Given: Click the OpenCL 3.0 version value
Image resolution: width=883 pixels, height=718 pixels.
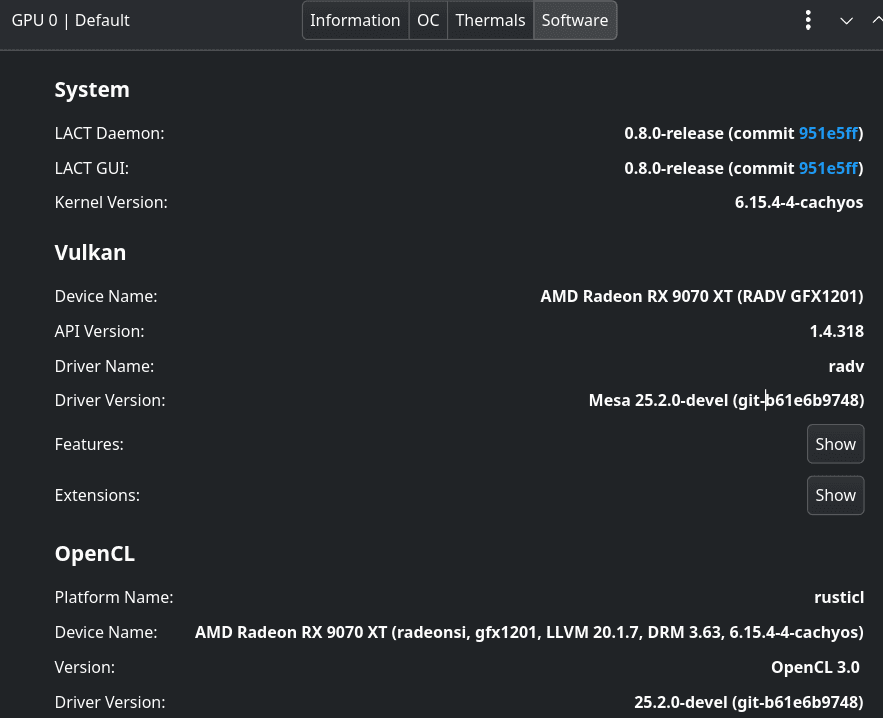Looking at the screenshot, I should click(x=815, y=667).
